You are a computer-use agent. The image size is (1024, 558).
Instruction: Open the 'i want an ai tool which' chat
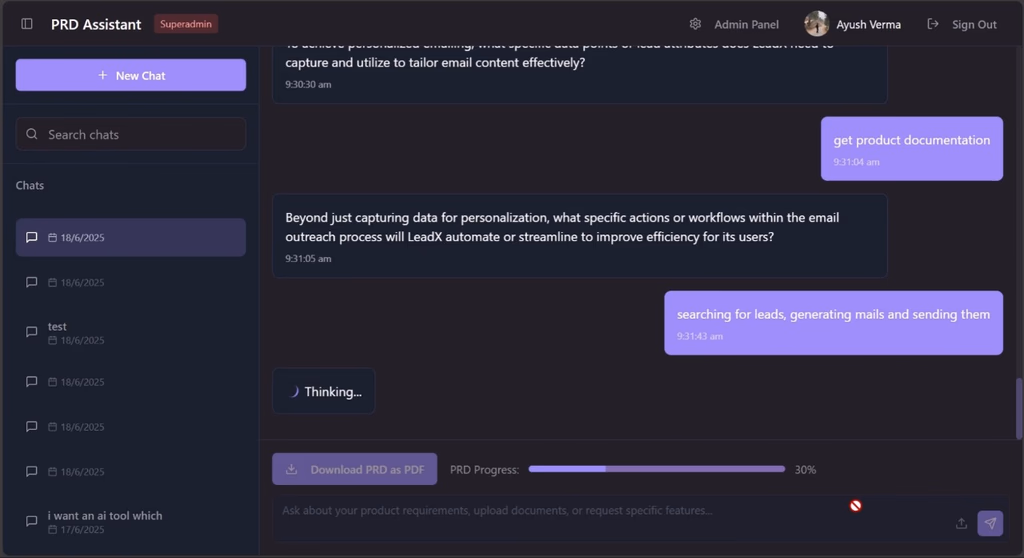[x=131, y=521]
